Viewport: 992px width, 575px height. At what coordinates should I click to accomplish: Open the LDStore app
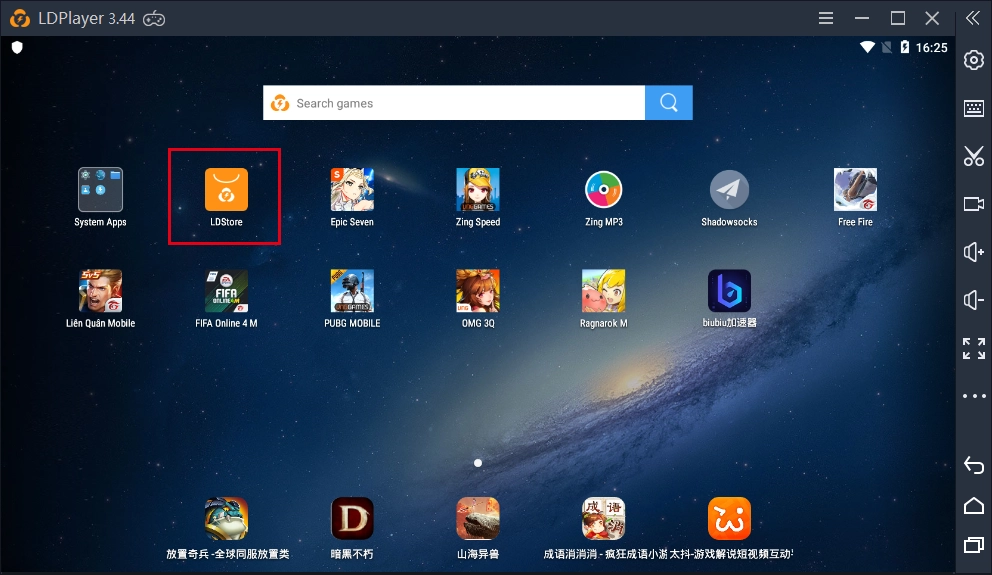click(226, 190)
